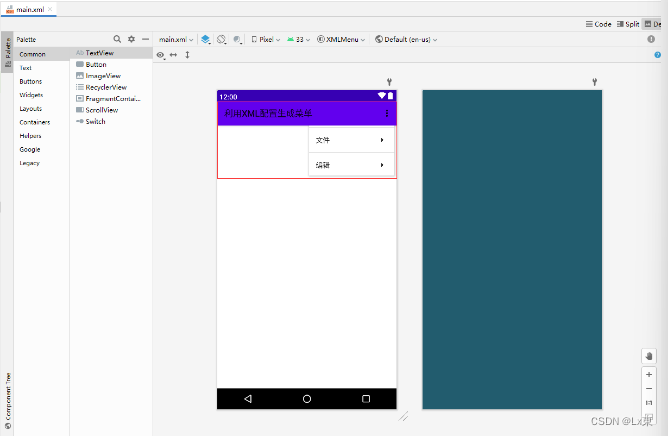The height and width of the screenshot is (436, 668).
Task: Search the Palette with magnifier icon
Action: pos(117,39)
